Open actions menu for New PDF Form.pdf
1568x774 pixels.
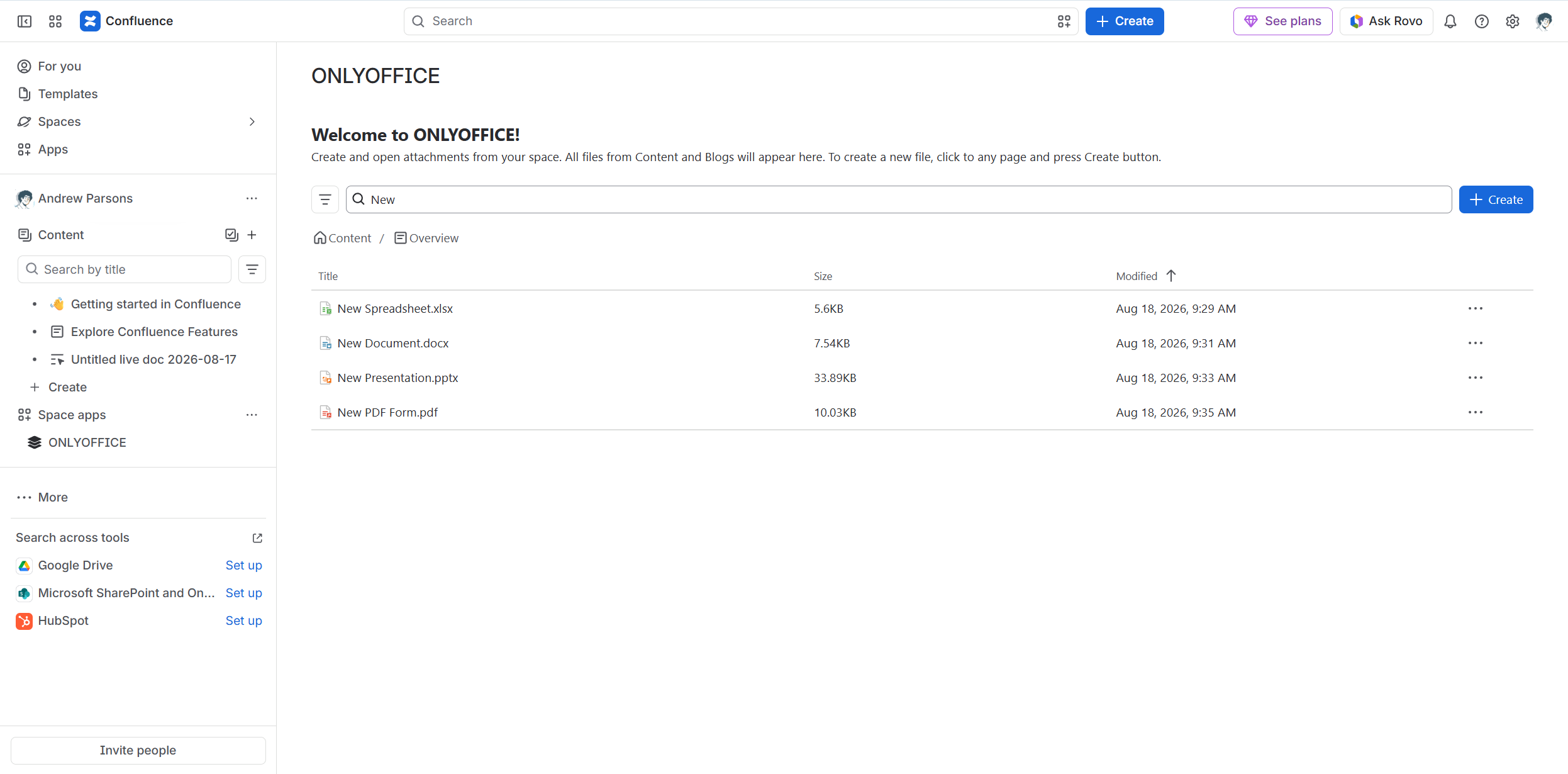pos(1476,412)
